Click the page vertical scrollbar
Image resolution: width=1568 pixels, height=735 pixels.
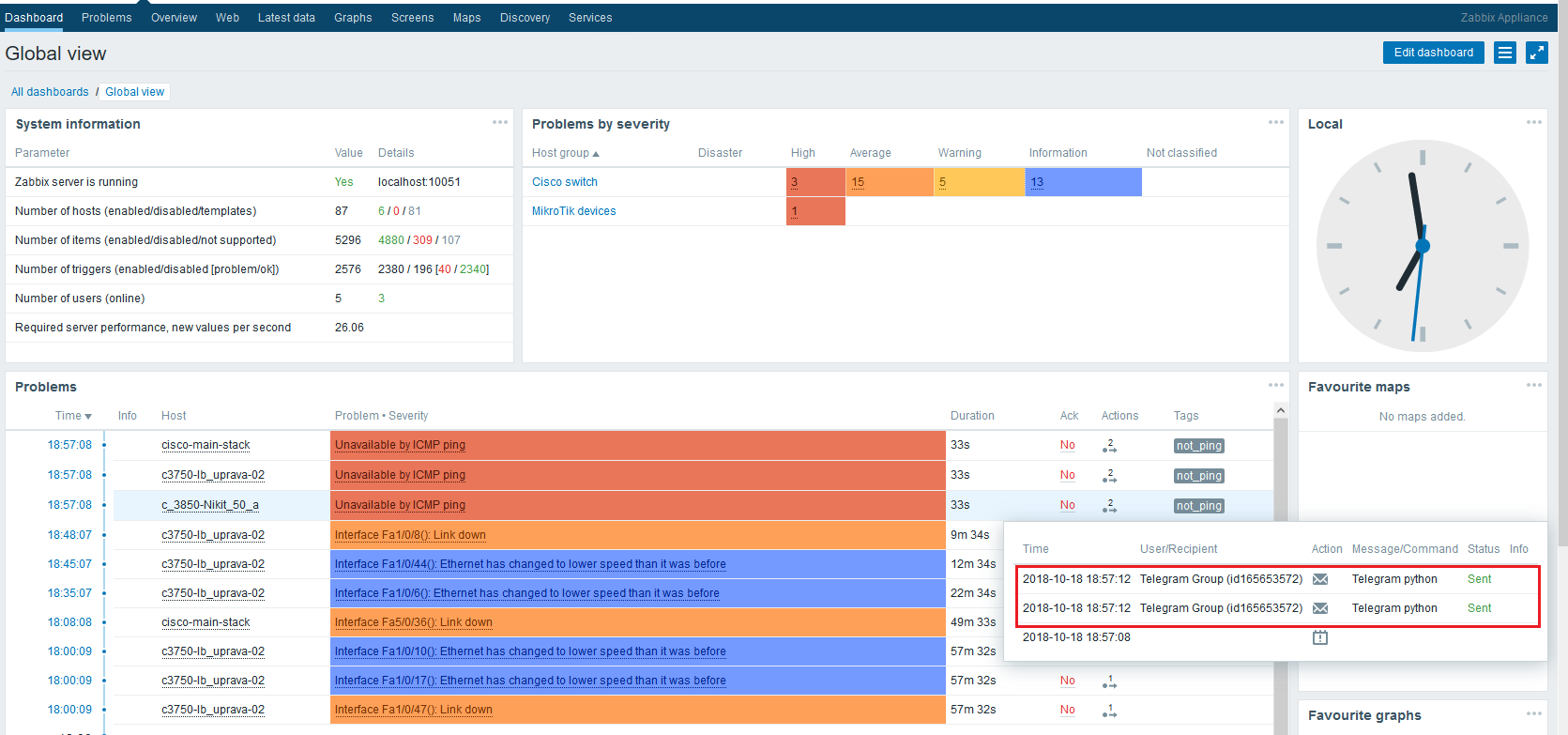tap(1562, 272)
